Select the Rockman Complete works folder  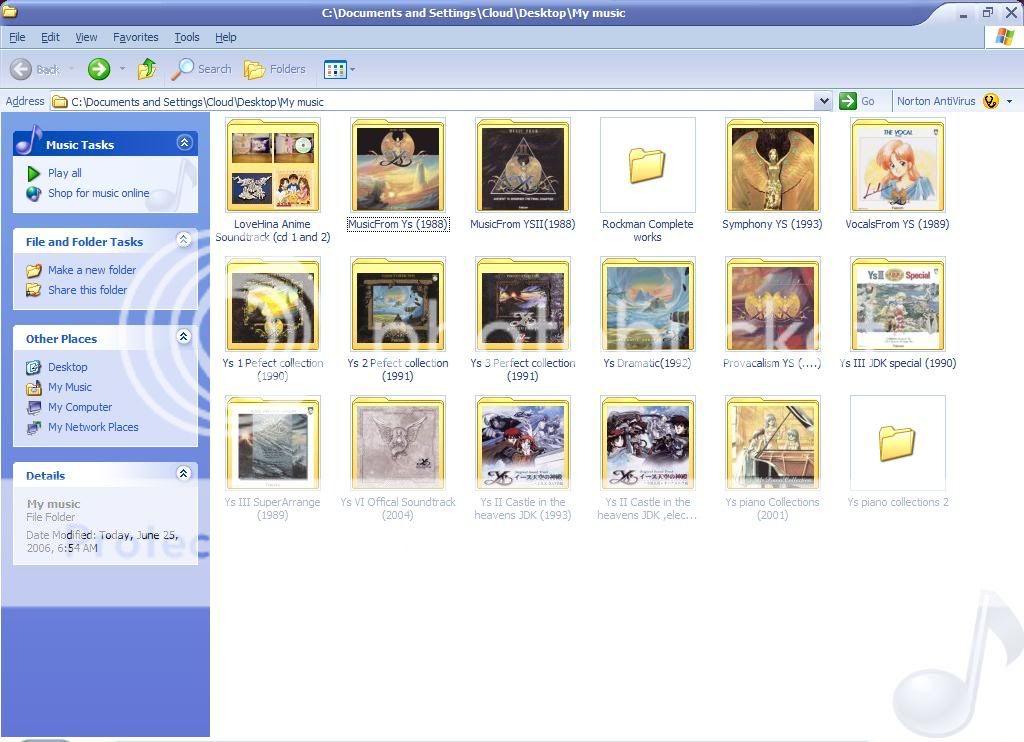pyautogui.click(x=647, y=166)
